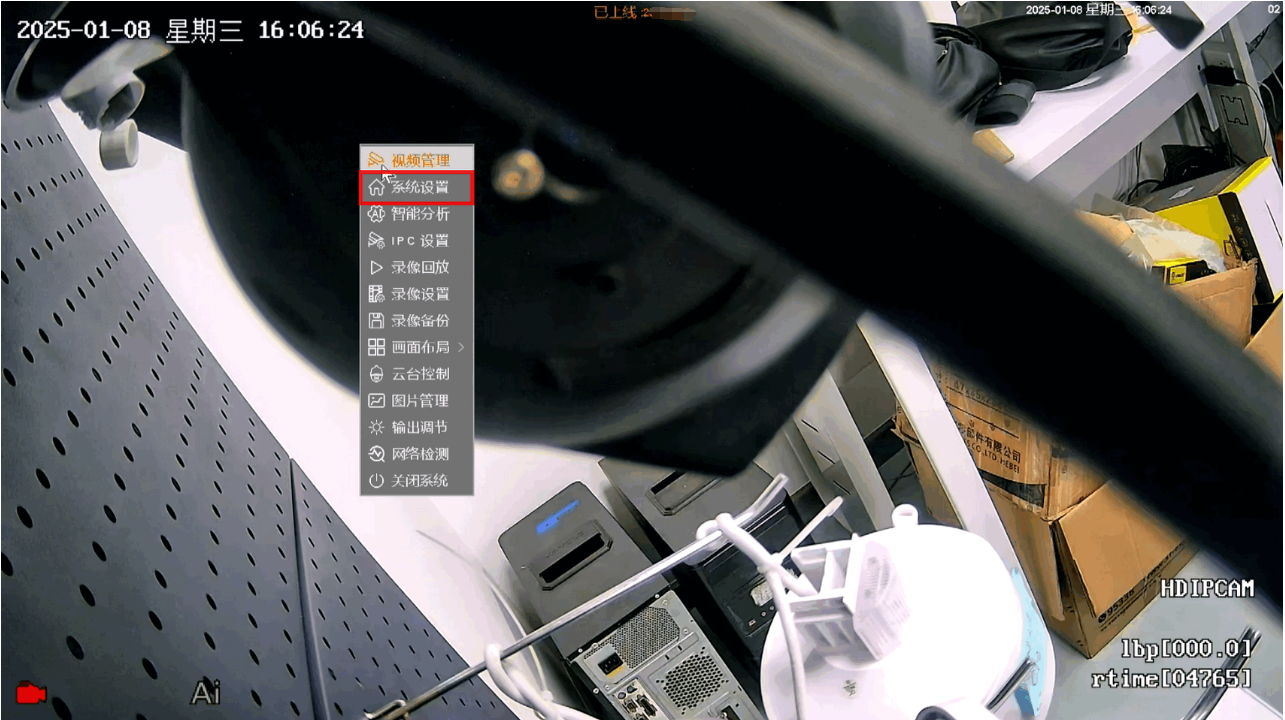Image resolution: width=1285 pixels, height=720 pixels.
Task: Click the 录像备份 floppy disk icon
Action: 376,321
